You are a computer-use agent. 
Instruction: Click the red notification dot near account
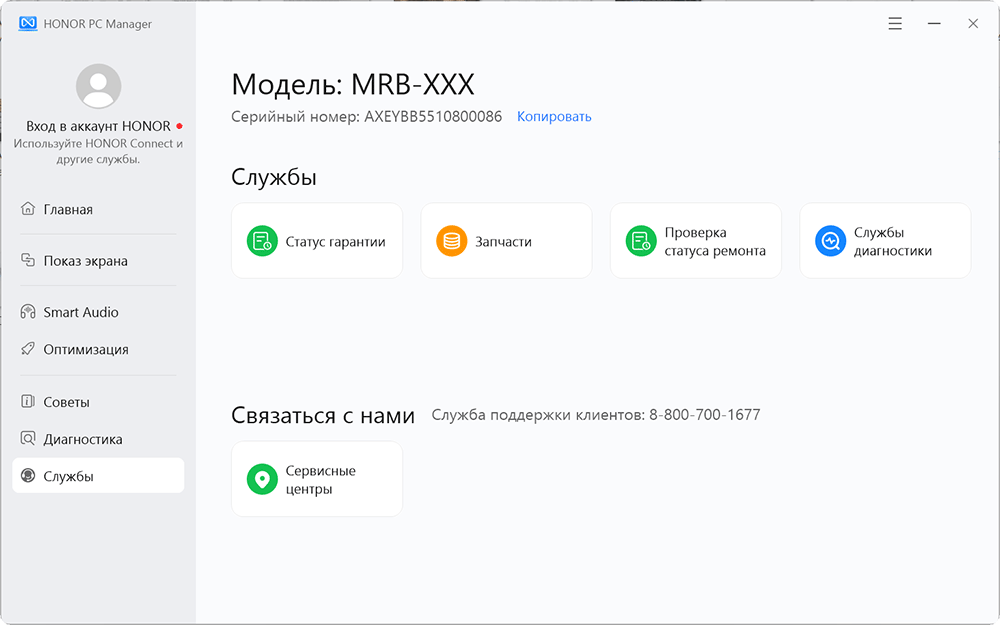click(179, 126)
